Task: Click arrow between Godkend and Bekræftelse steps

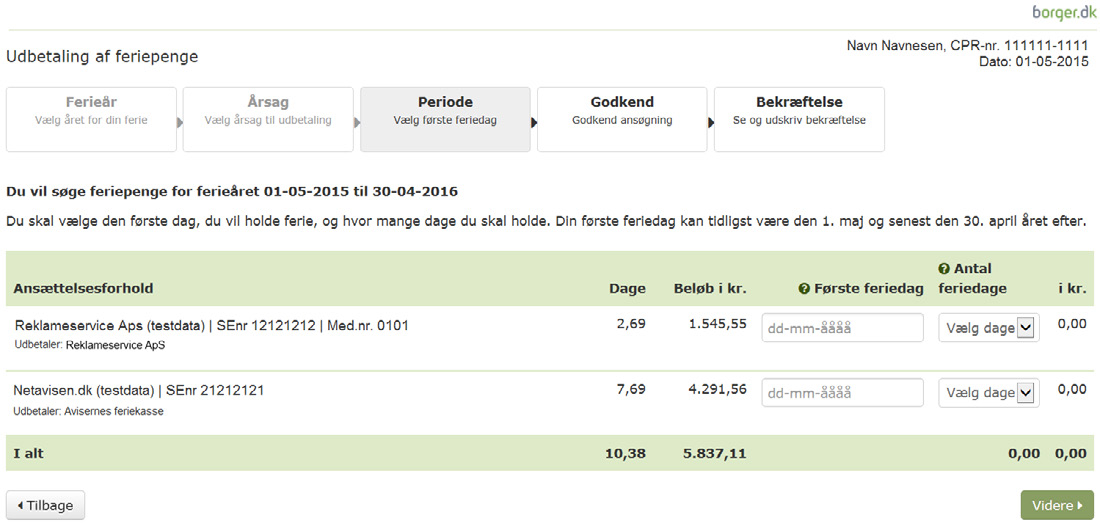Action: tap(711, 123)
